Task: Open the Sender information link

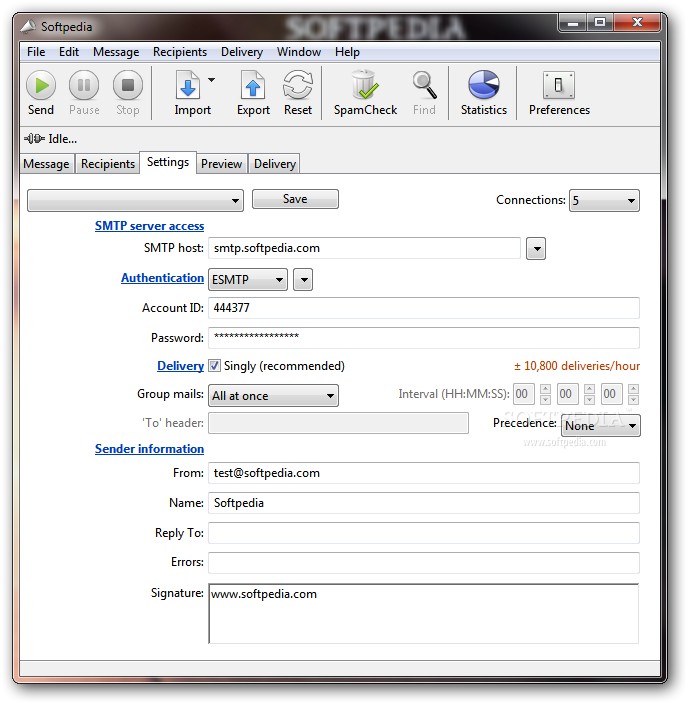Action: (x=149, y=449)
